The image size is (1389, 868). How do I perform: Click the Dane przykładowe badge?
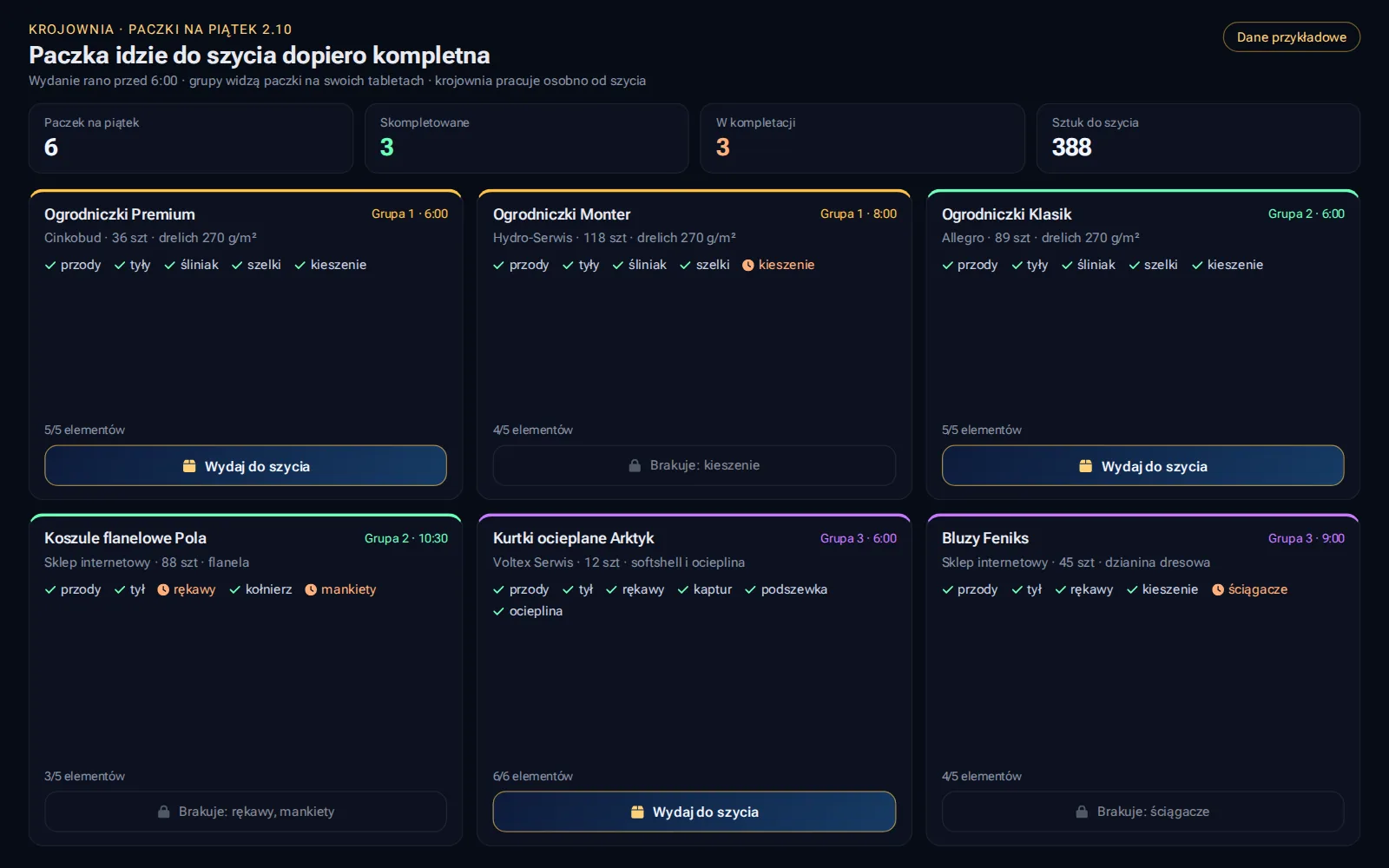tap(1292, 37)
